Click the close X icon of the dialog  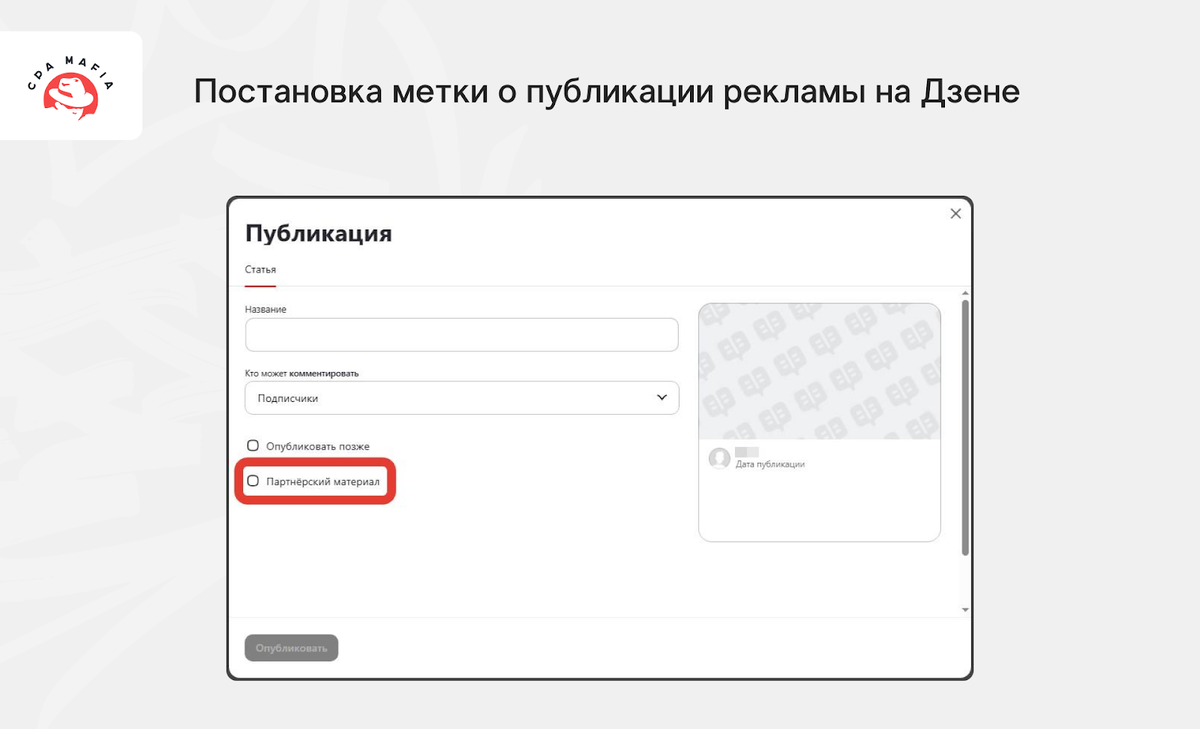tap(955, 213)
